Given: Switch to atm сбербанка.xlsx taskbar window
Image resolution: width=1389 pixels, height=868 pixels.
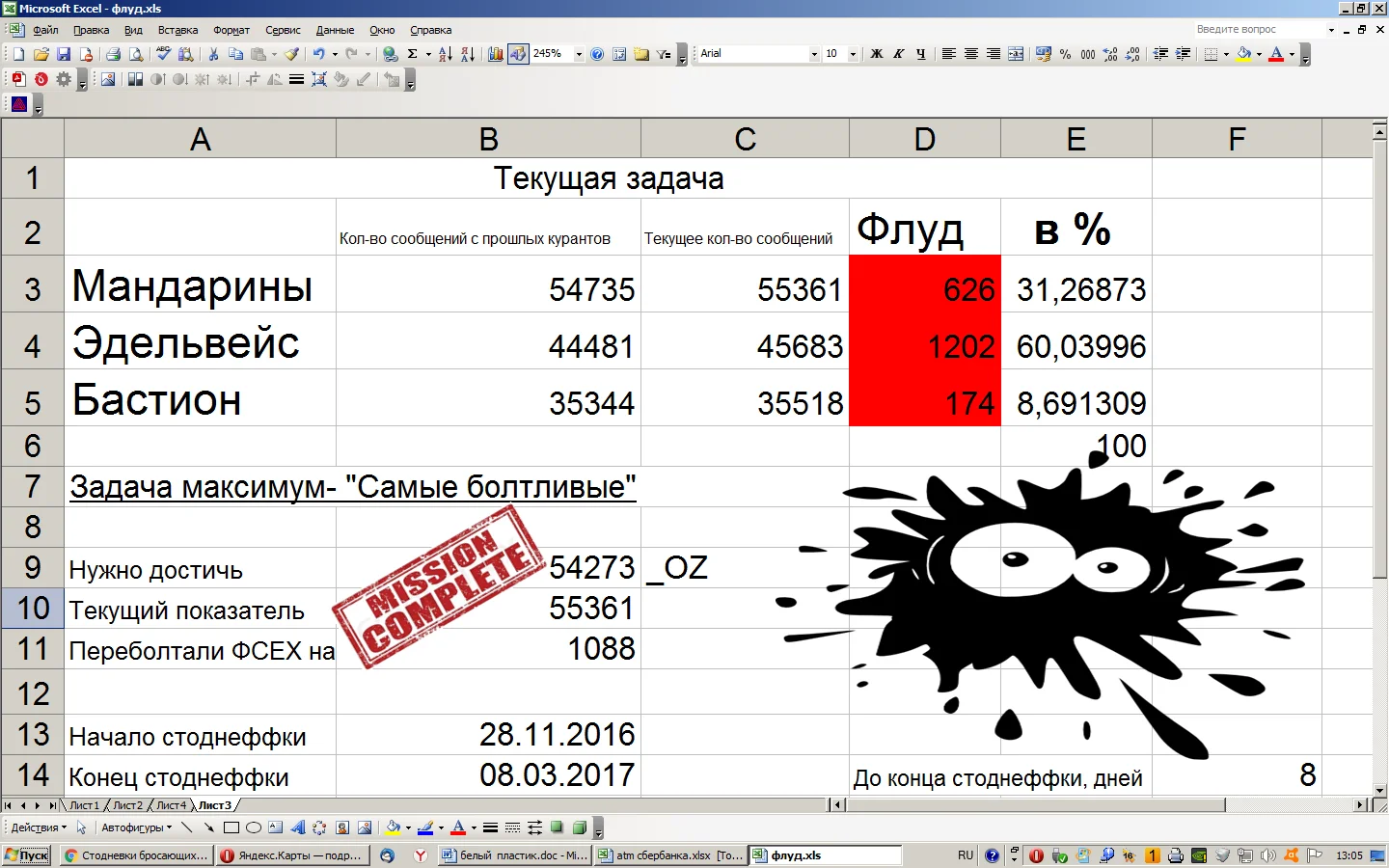Looking at the screenshot, I should tap(670, 855).
